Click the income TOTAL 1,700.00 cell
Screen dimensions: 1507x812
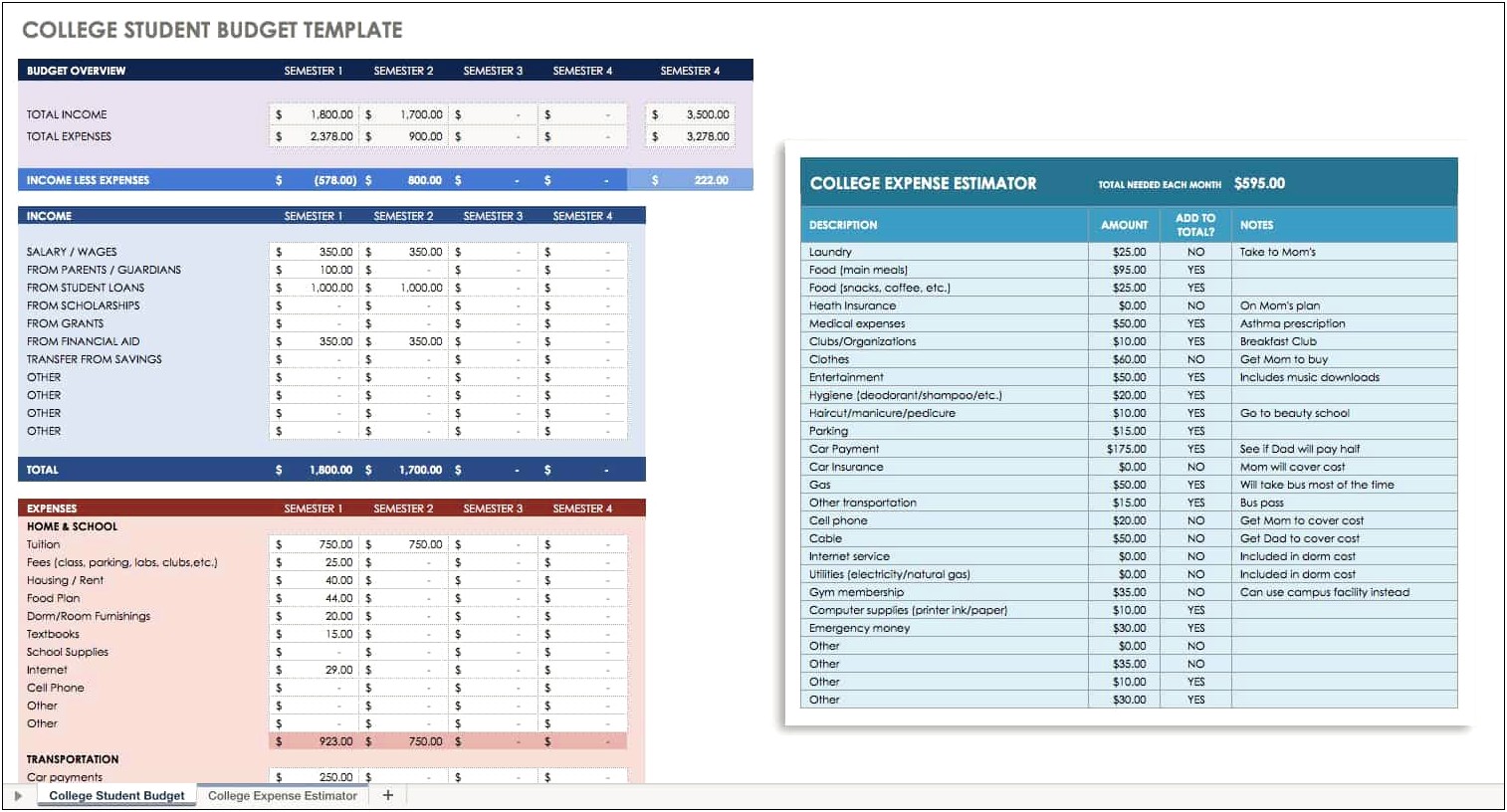[403, 470]
